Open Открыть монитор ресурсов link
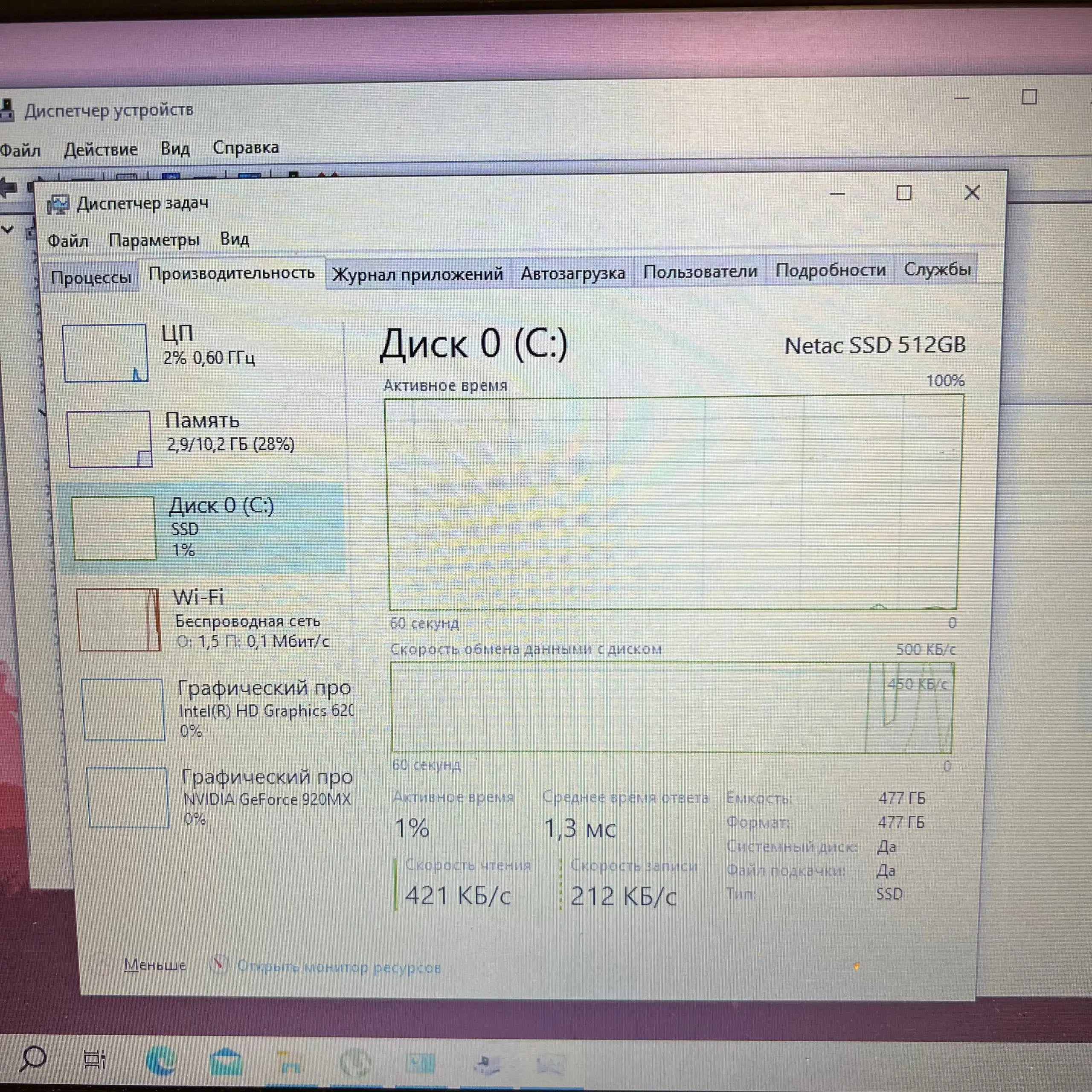This screenshot has width=1092, height=1092. [x=339, y=967]
